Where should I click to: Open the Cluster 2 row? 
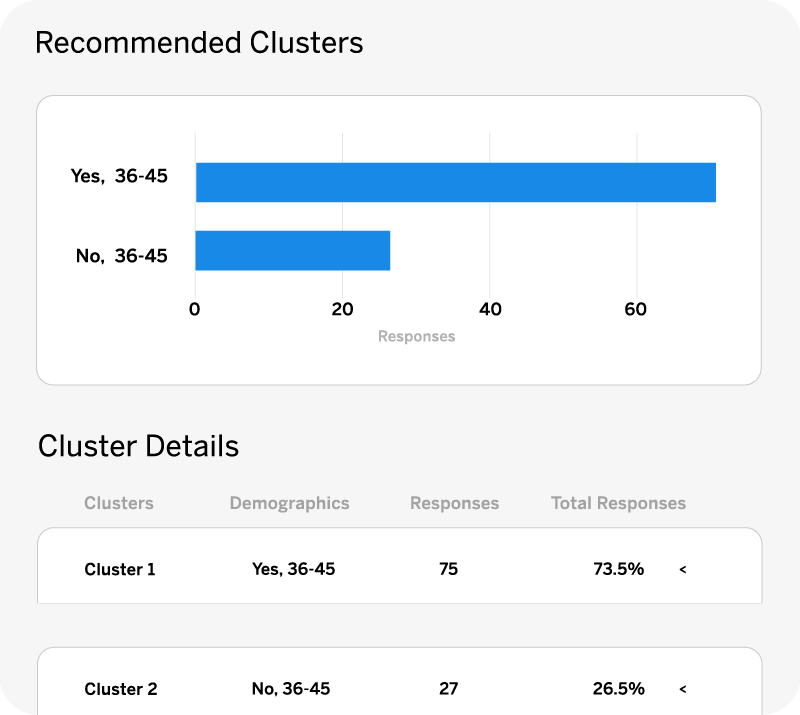click(x=399, y=681)
